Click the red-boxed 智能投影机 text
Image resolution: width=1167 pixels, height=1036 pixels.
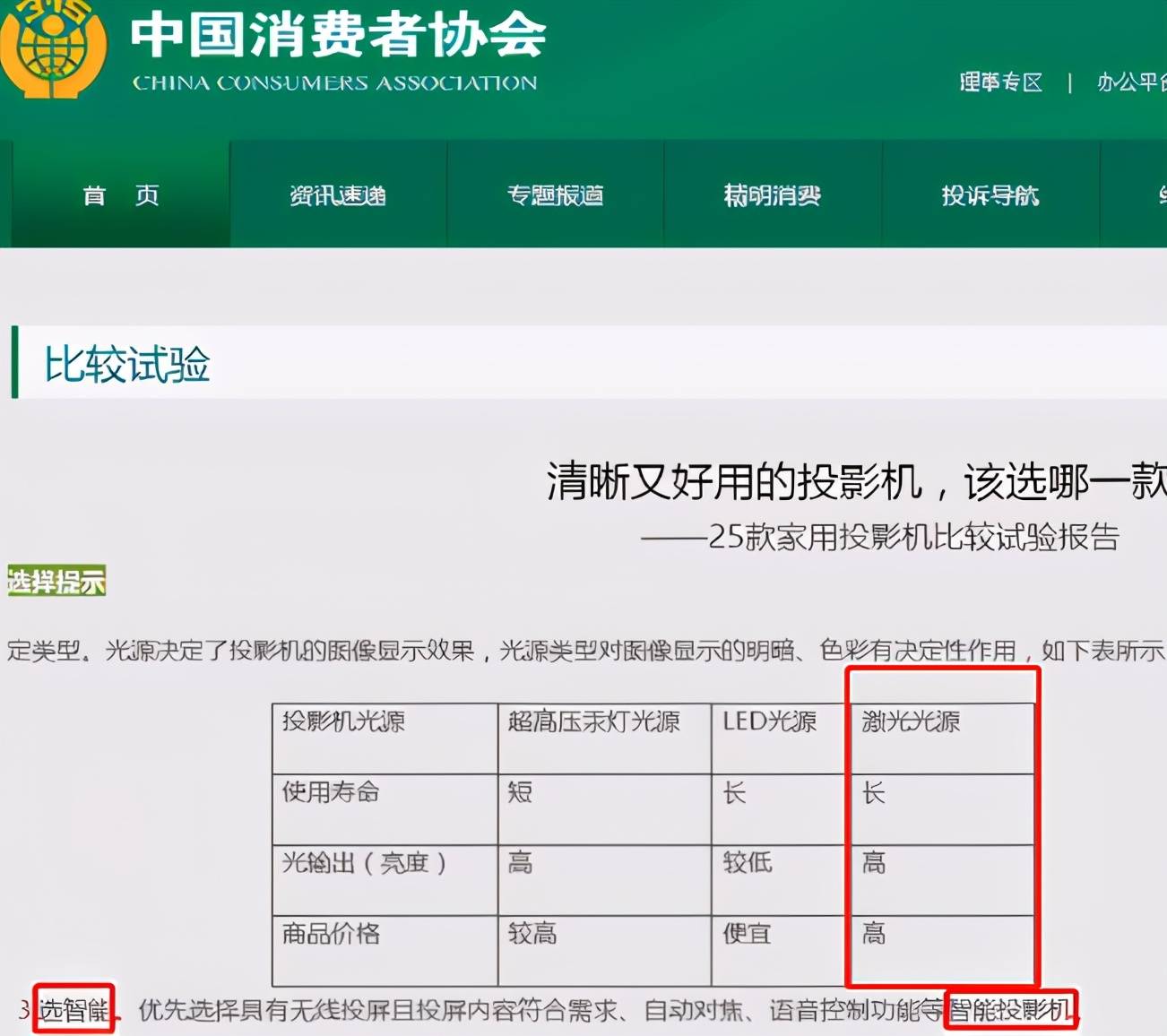1010,1010
